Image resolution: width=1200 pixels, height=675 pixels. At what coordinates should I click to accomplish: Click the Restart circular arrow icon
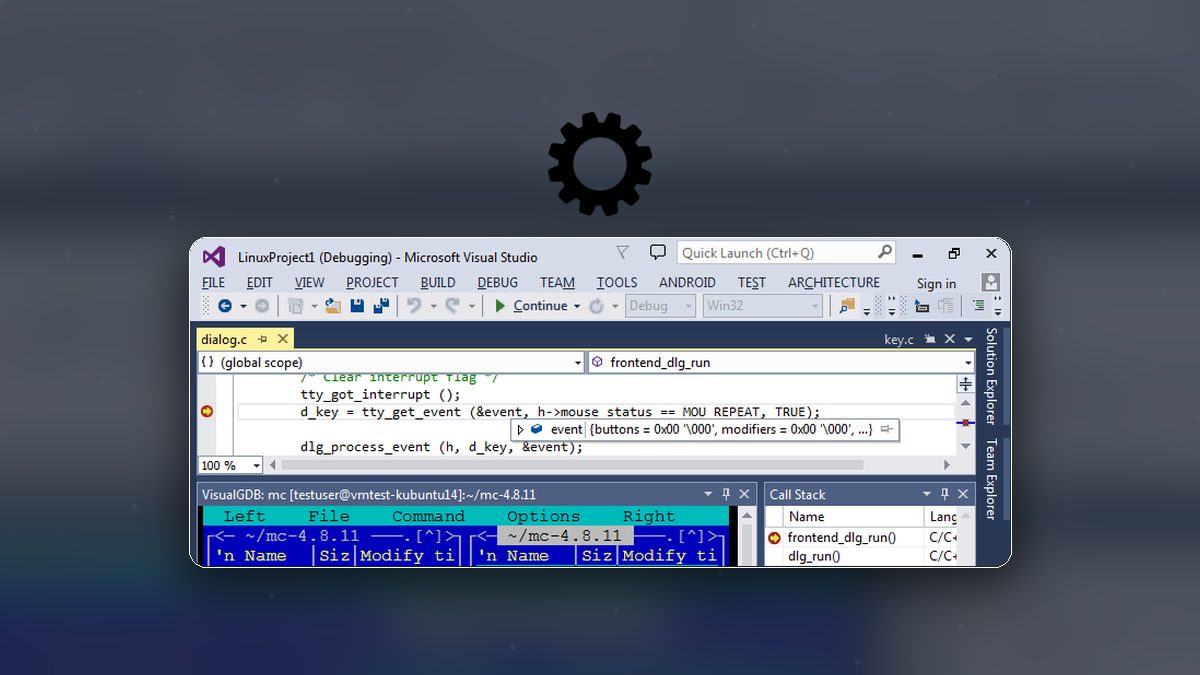click(x=596, y=306)
